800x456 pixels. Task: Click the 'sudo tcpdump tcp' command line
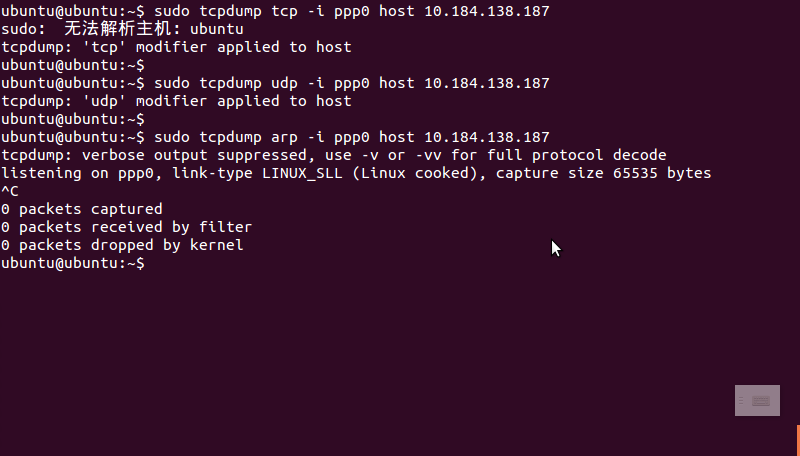(276, 11)
